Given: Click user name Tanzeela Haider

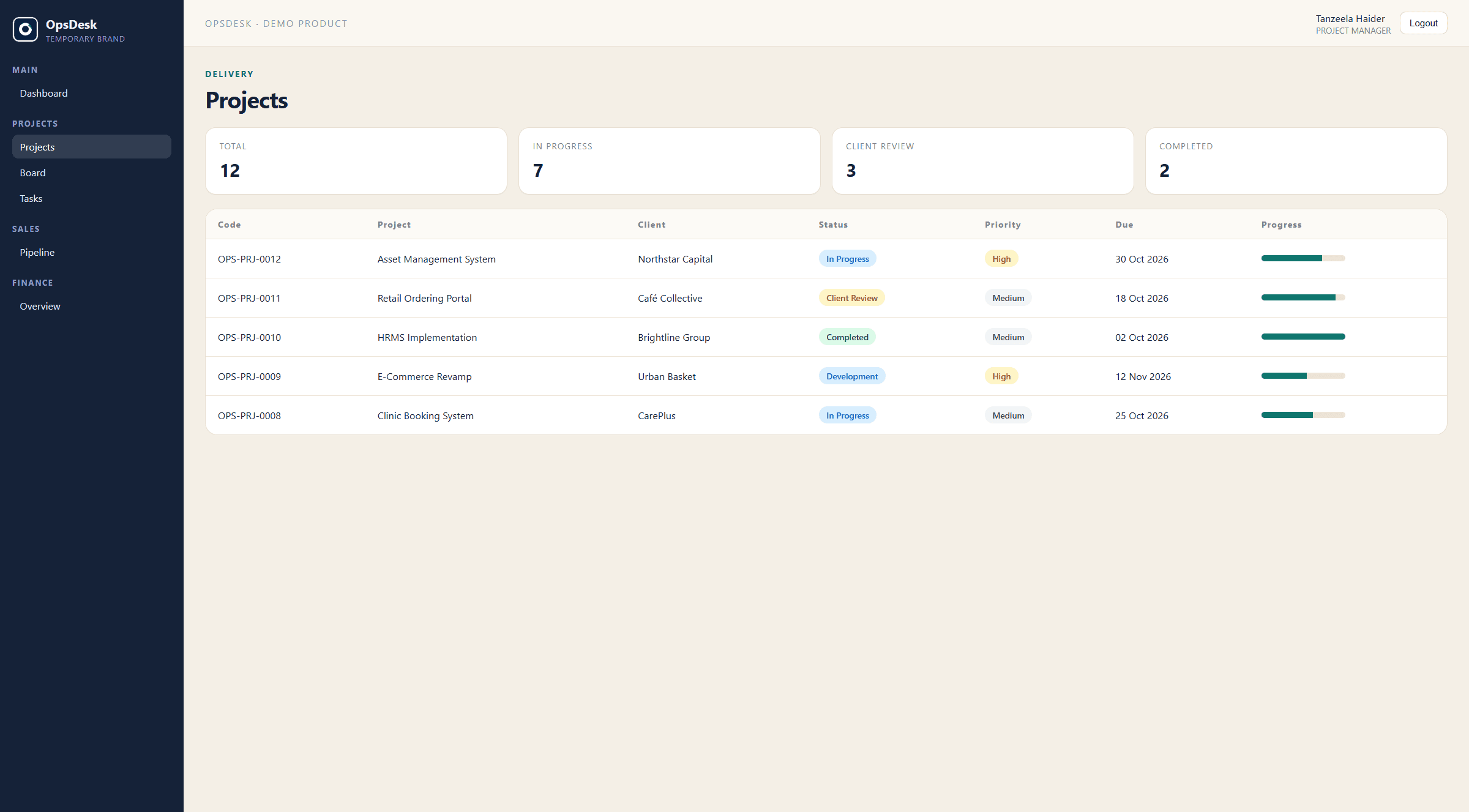Looking at the screenshot, I should [x=1350, y=18].
